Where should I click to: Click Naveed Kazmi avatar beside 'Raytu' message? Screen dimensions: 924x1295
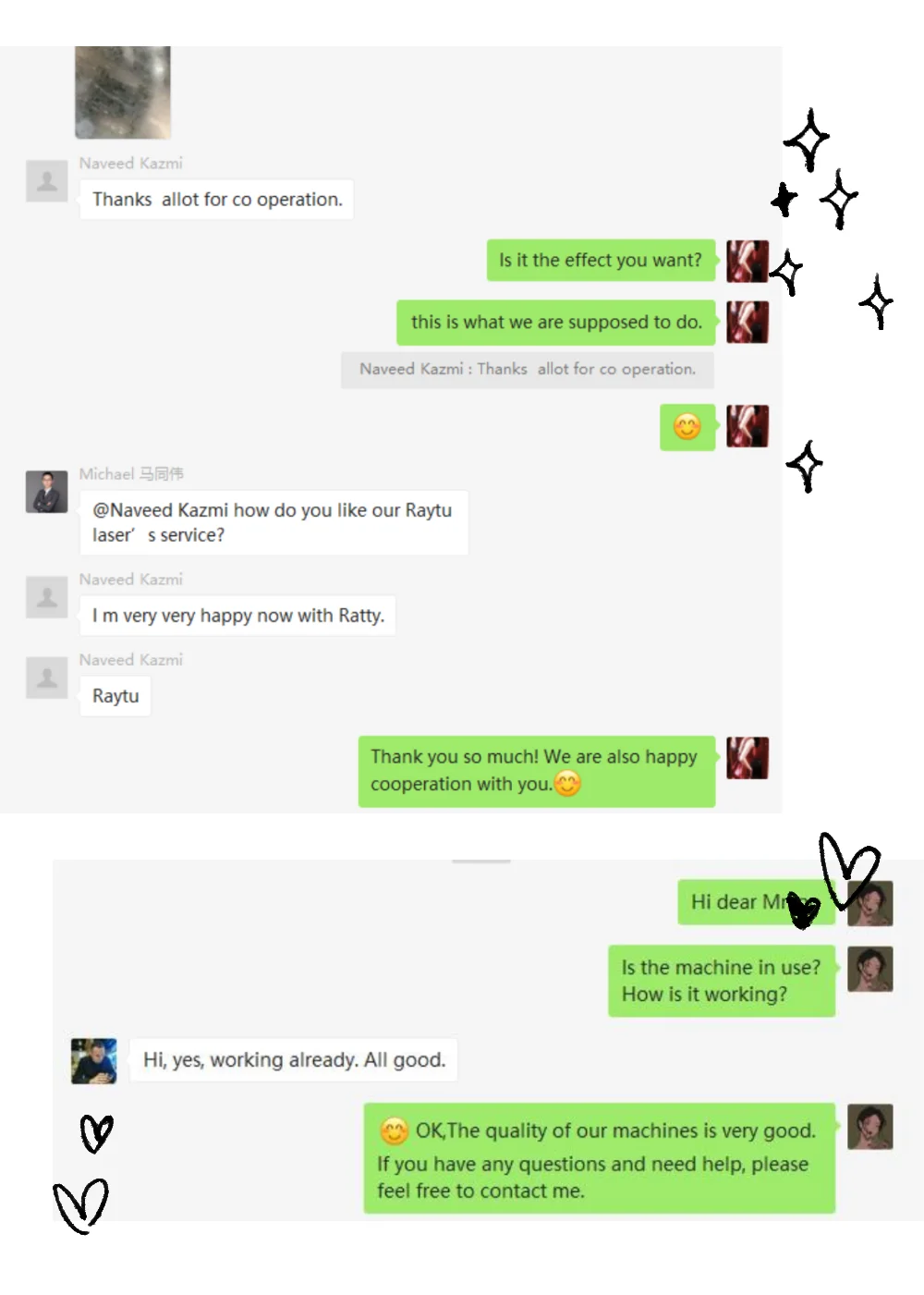click(46, 678)
